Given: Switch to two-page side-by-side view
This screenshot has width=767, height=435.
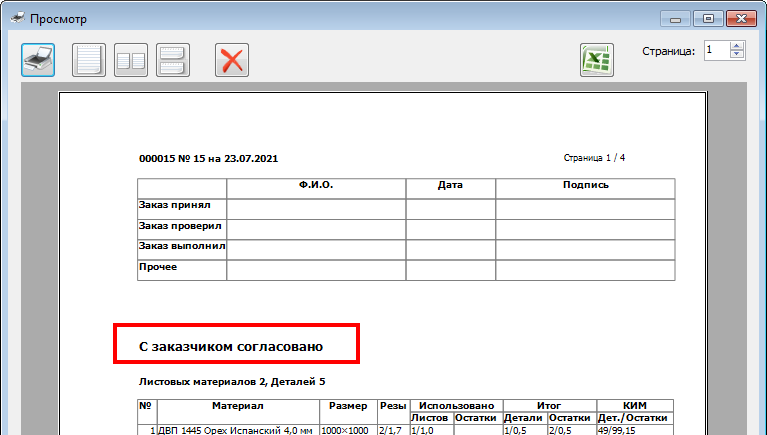Looking at the screenshot, I should pos(131,60).
